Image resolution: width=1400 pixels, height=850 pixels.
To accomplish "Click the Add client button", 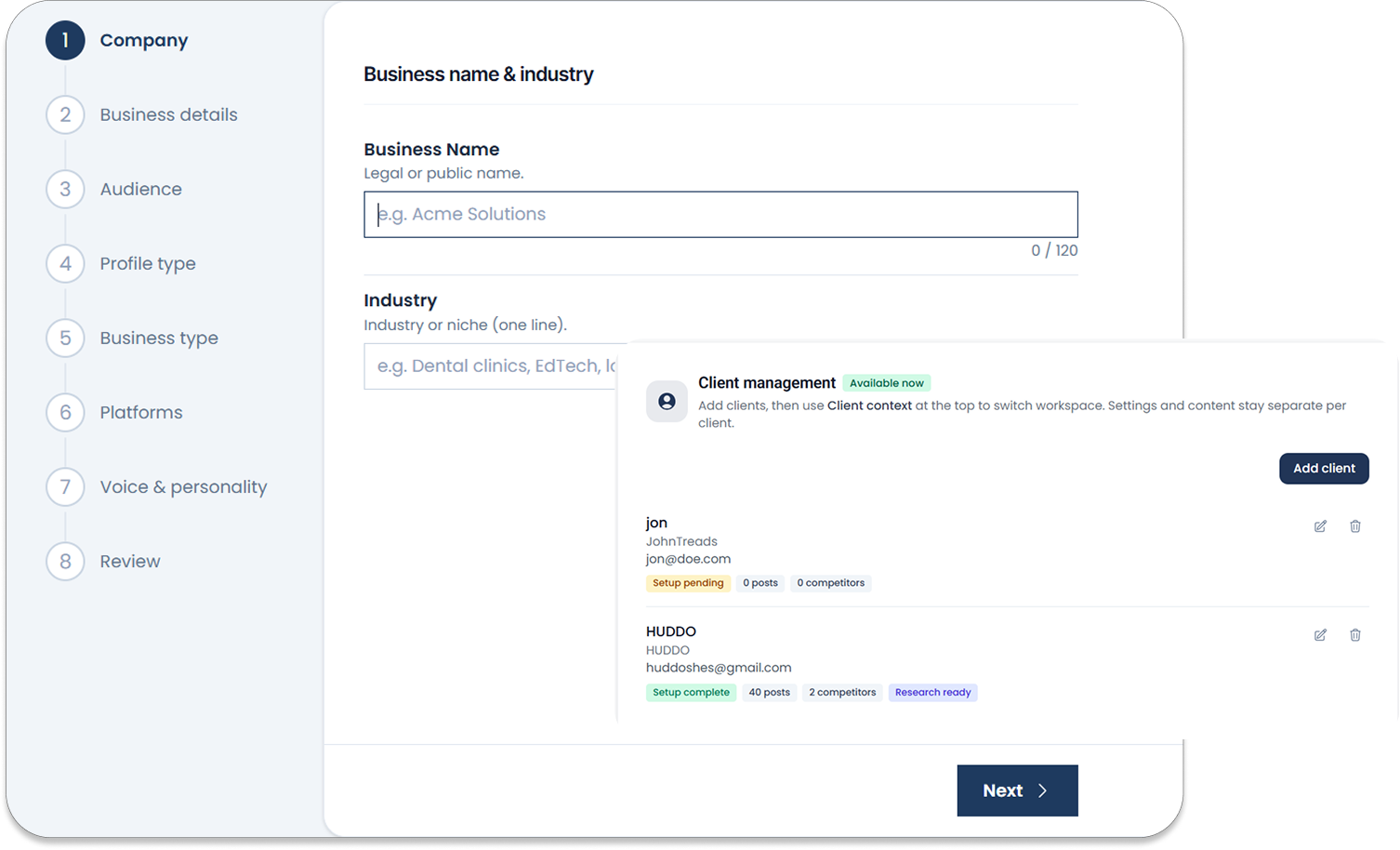I will coord(1324,469).
